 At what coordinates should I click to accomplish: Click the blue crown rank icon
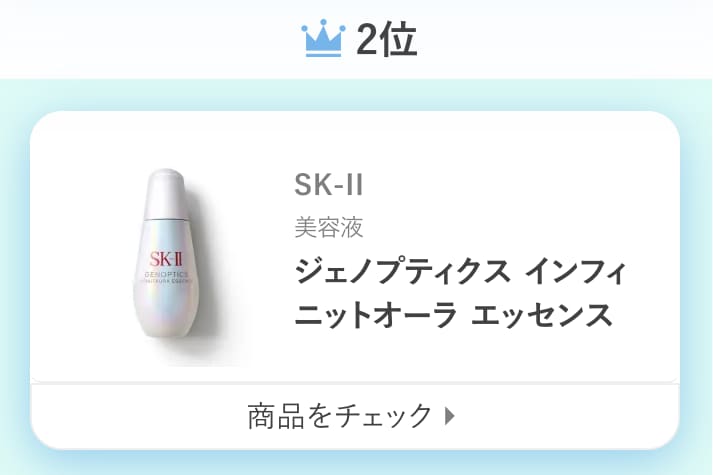[x=323, y=38]
